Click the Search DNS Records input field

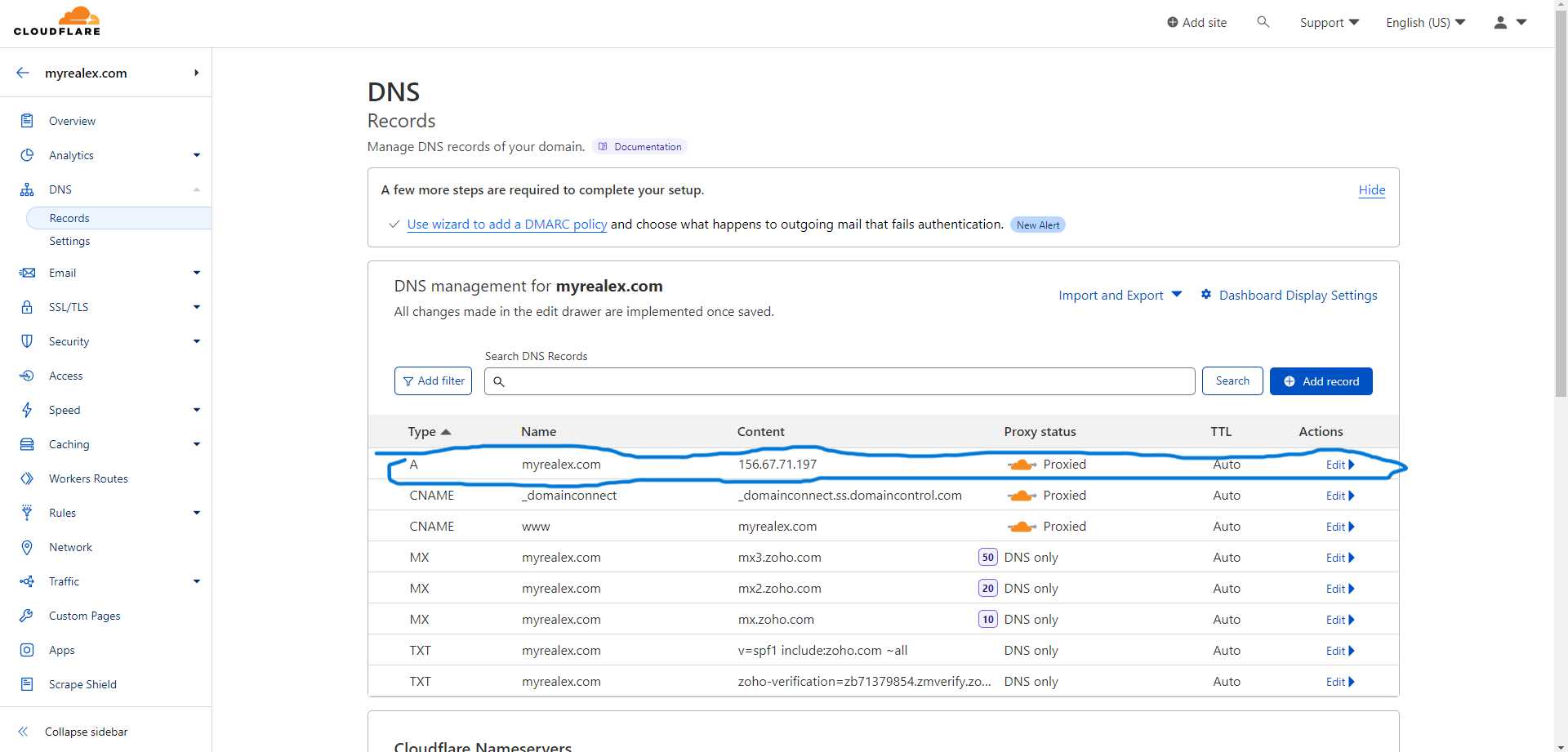[840, 381]
